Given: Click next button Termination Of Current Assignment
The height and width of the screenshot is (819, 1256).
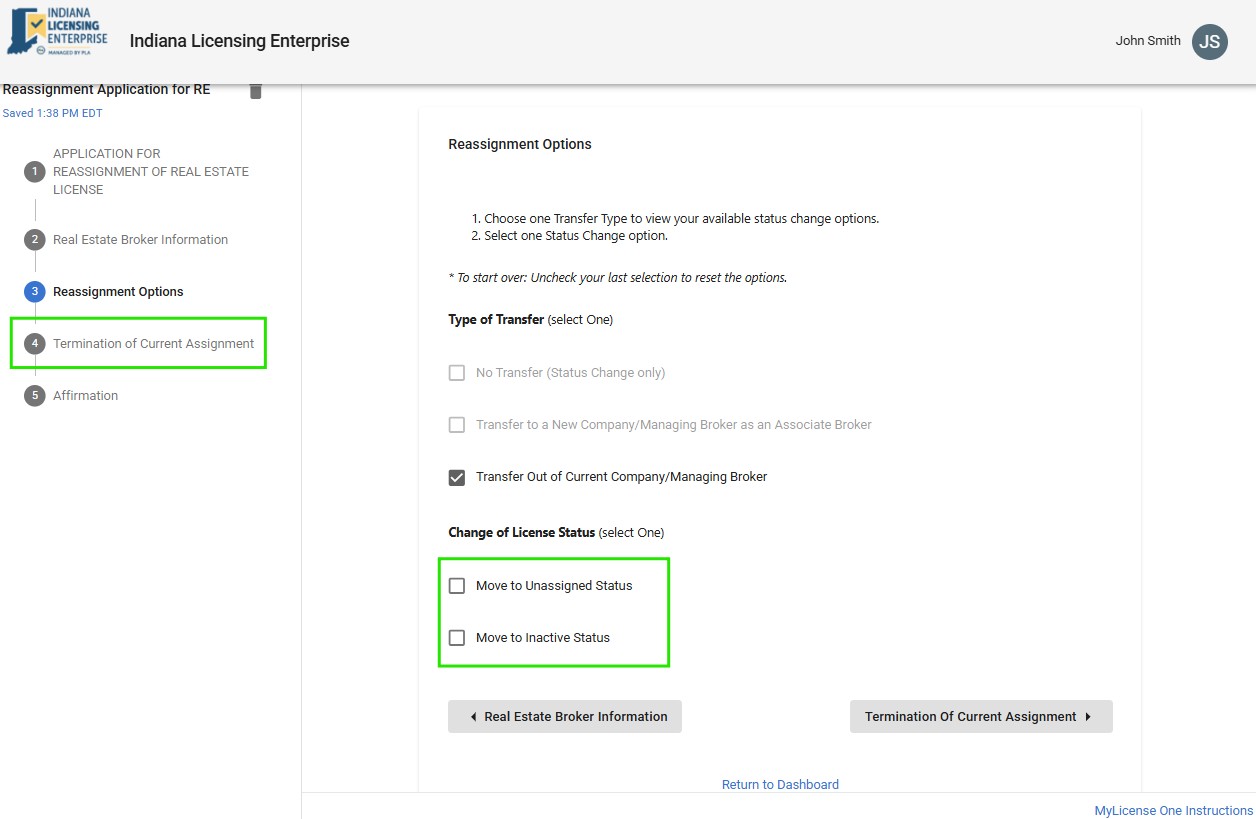Looking at the screenshot, I should click(x=980, y=717).
